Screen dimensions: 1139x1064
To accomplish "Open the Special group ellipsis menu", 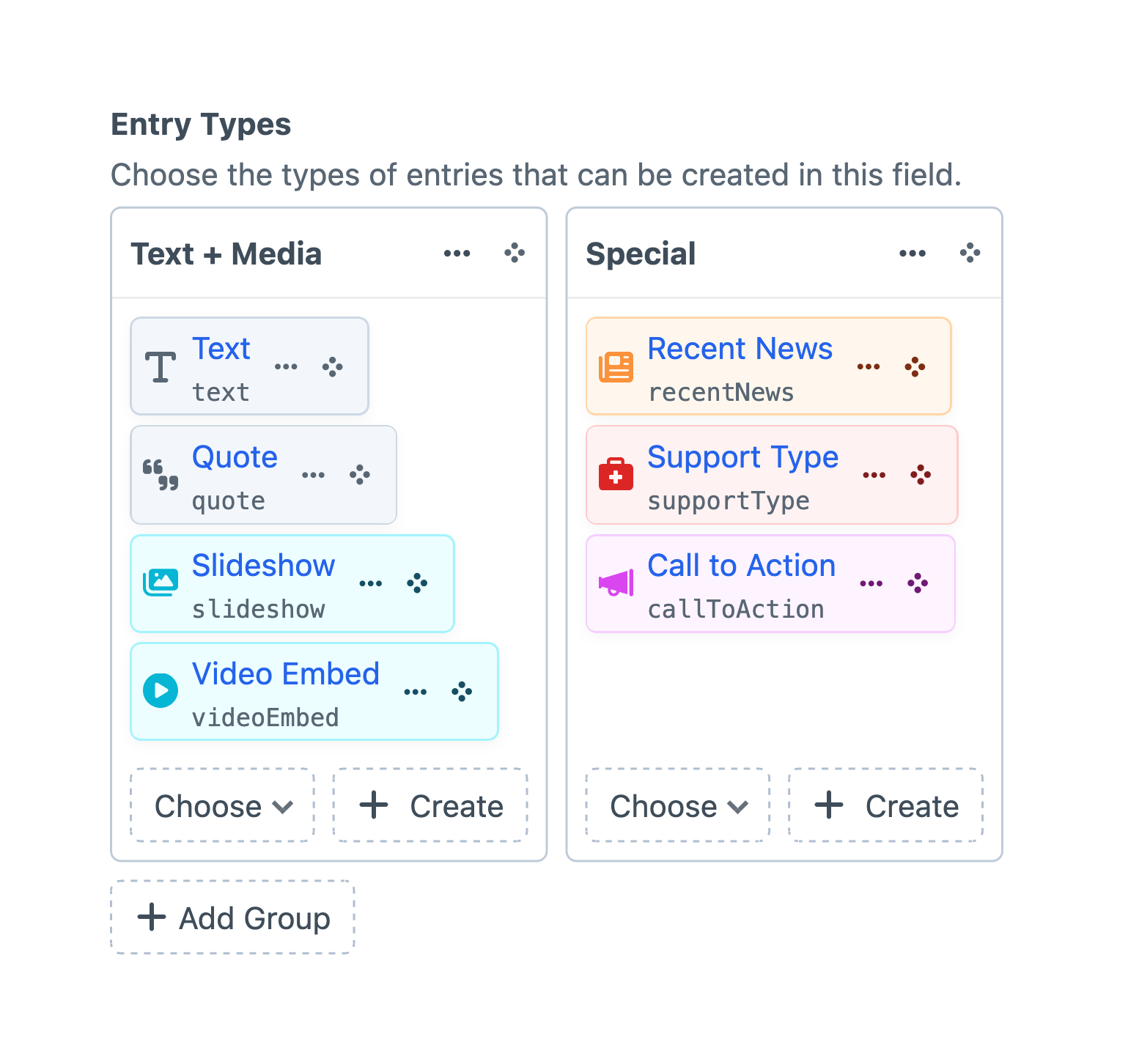I will click(912, 253).
